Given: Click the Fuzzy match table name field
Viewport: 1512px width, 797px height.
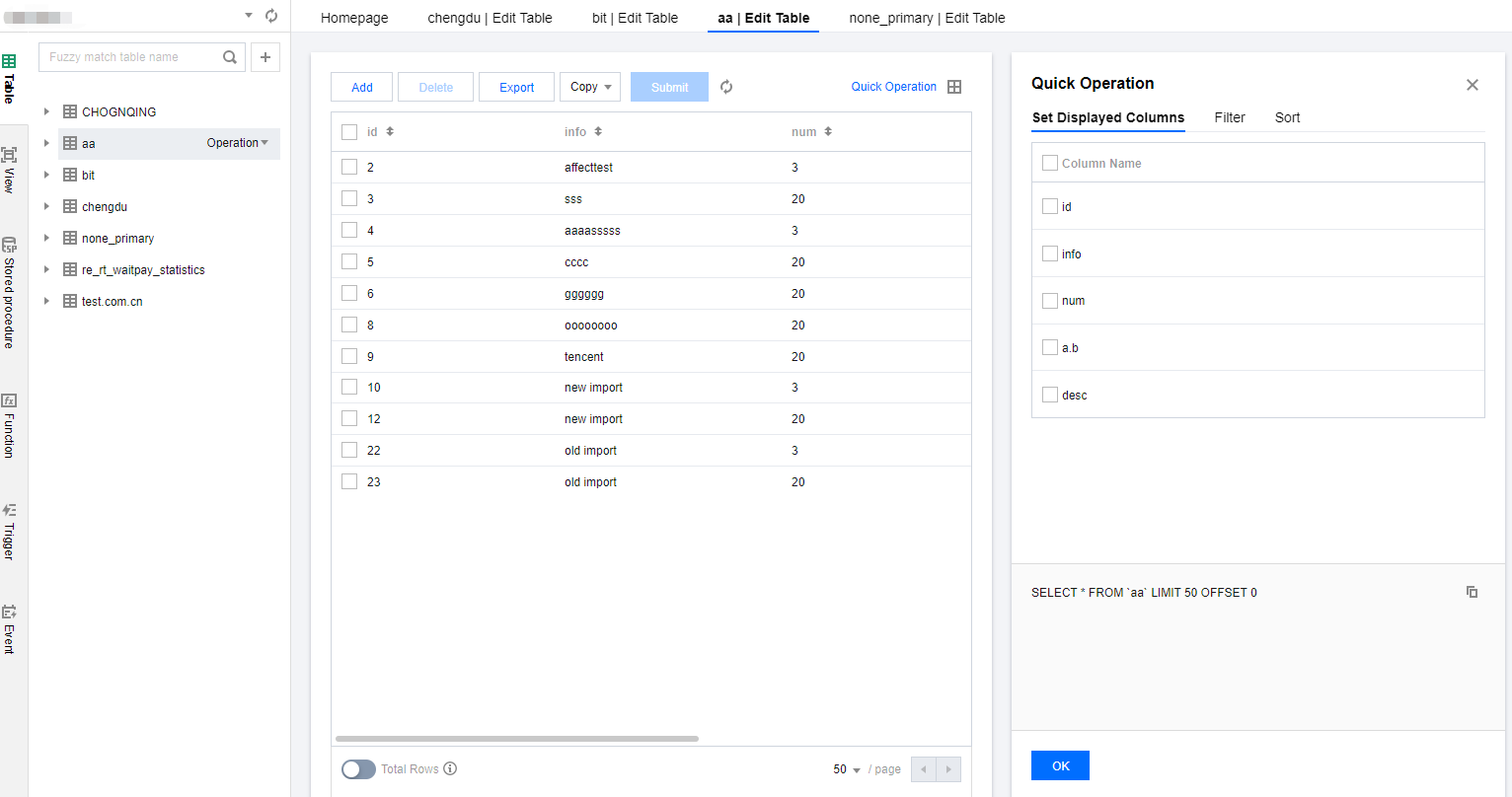Looking at the screenshot, I should point(131,57).
